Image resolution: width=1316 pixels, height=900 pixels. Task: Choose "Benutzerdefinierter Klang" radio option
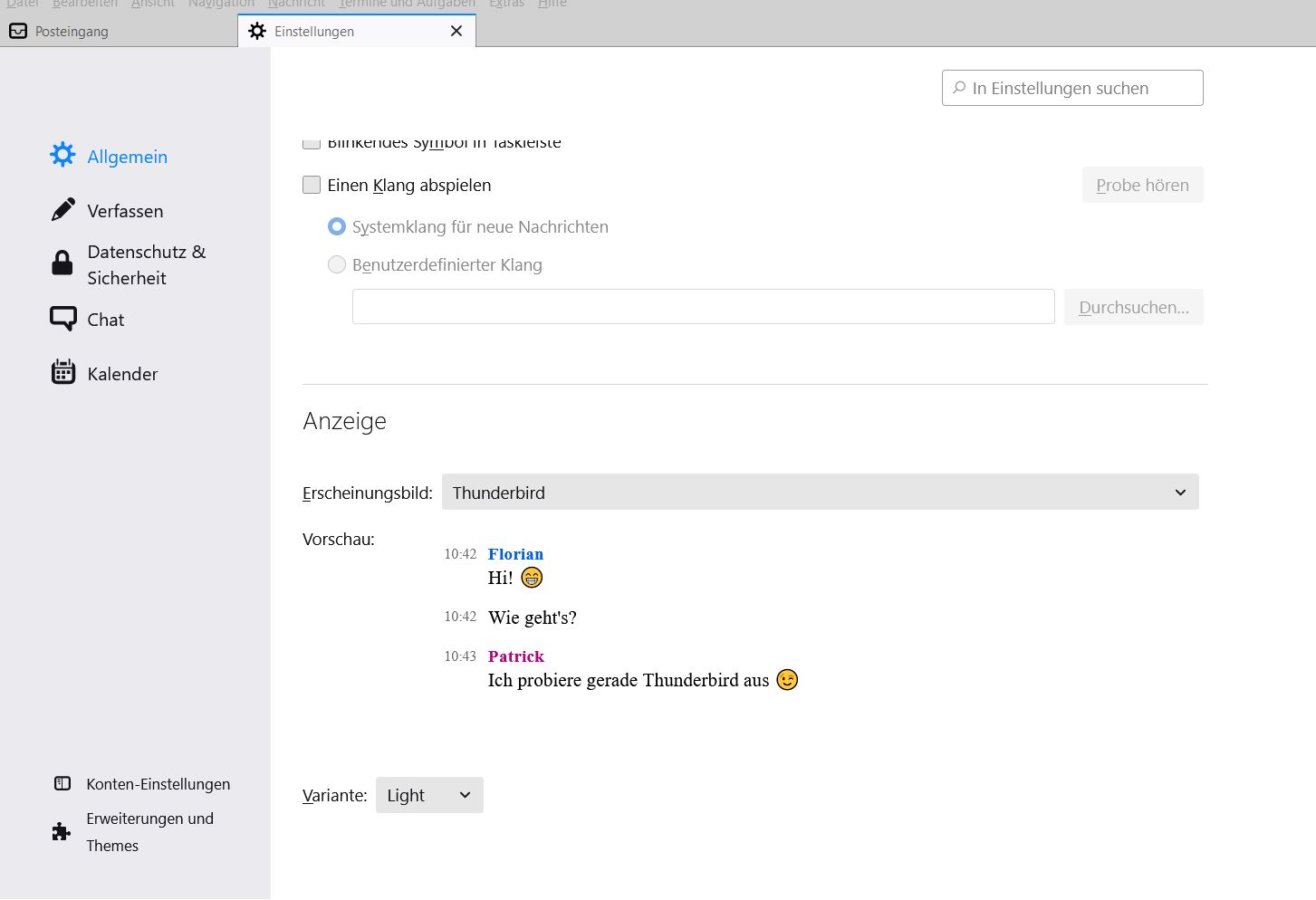pos(337,264)
